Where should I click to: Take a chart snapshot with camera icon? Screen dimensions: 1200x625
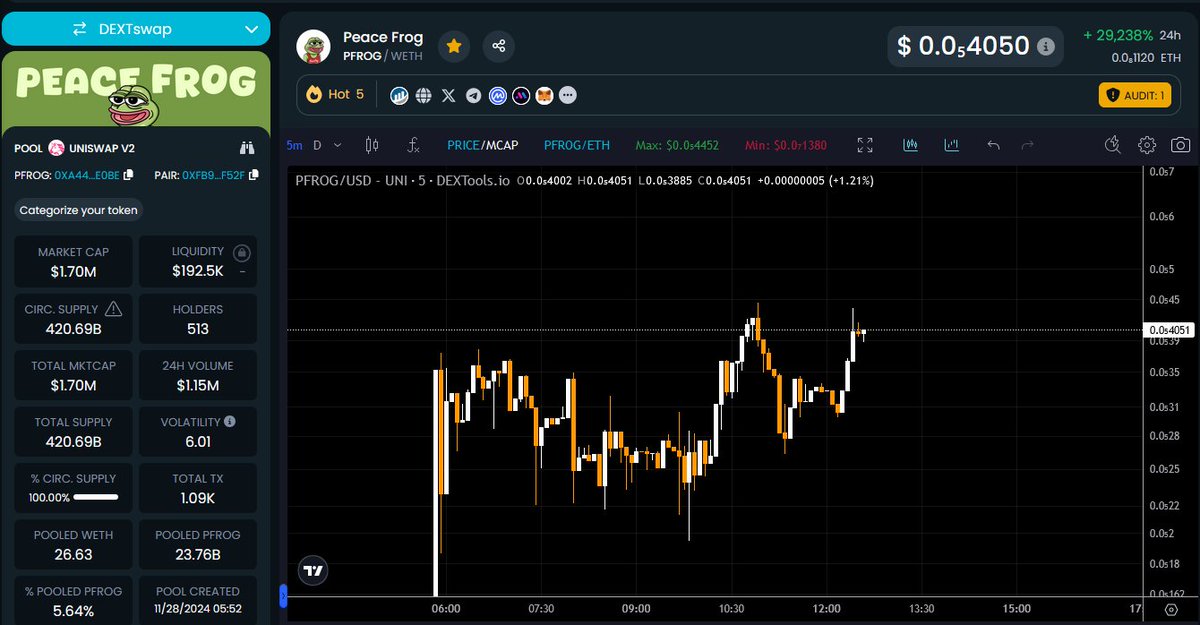coord(1181,145)
